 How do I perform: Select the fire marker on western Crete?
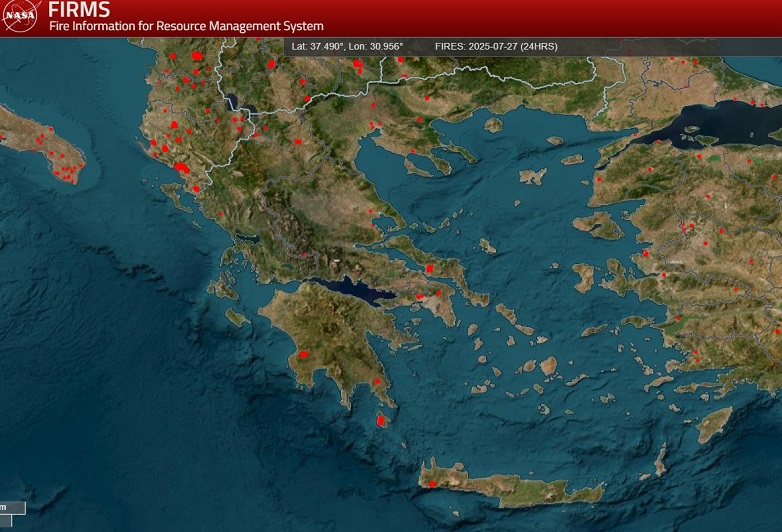click(x=432, y=484)
